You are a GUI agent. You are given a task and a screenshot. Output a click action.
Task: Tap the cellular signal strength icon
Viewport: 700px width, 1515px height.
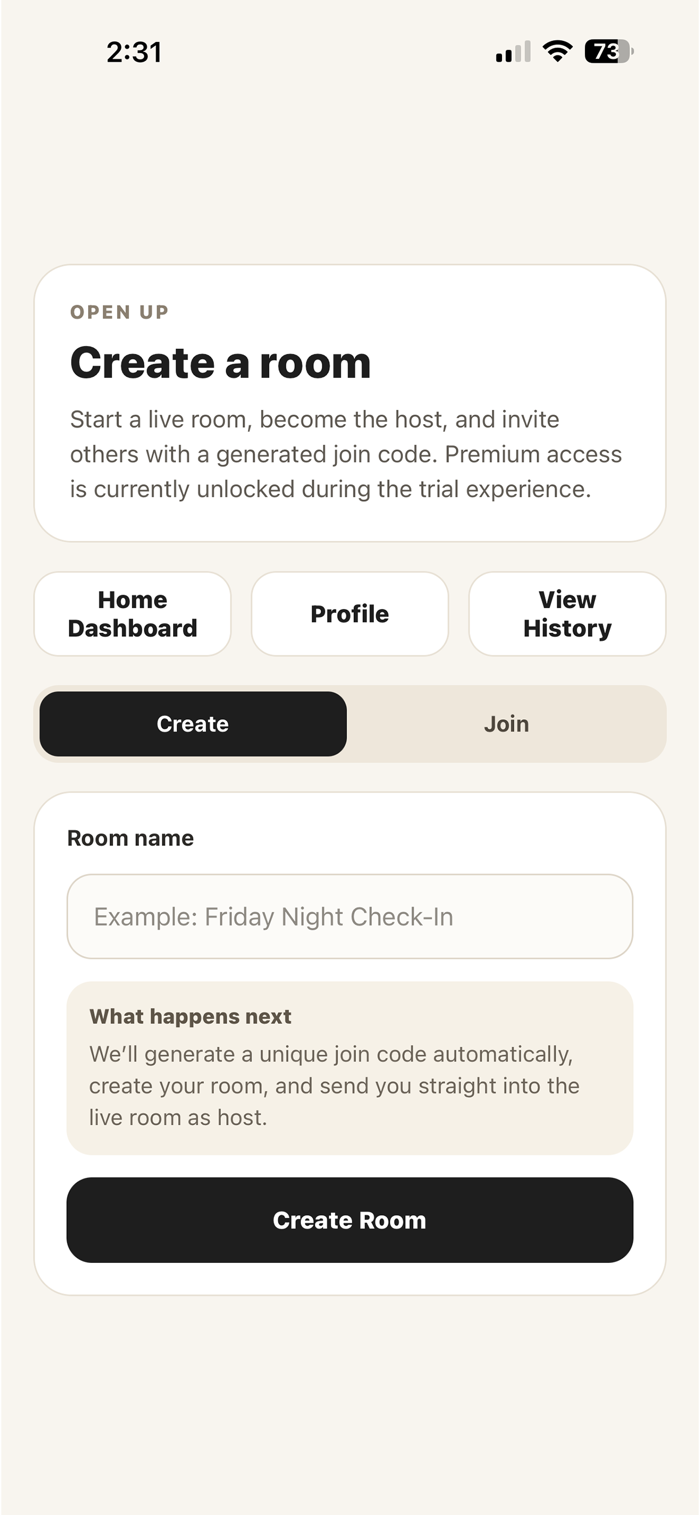513,52
